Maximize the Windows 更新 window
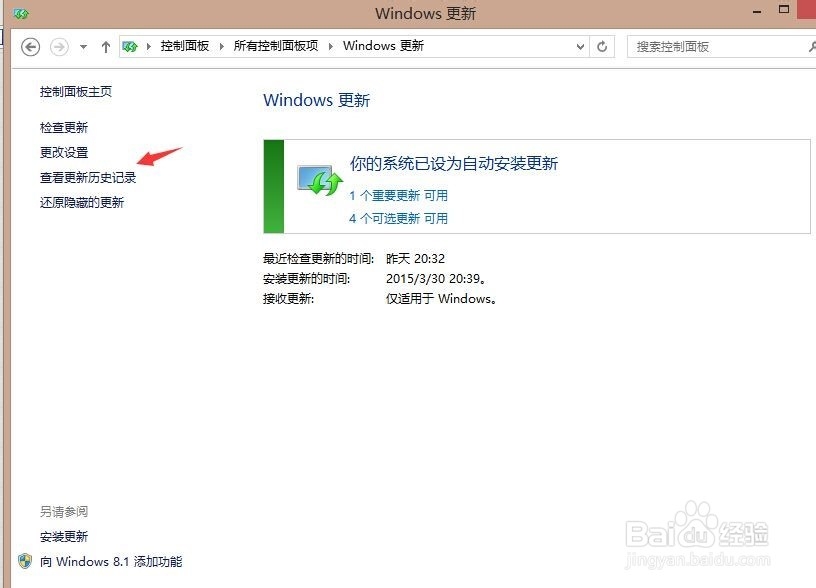The width and height of the screenshot is (816, 588). pos(784,9)
